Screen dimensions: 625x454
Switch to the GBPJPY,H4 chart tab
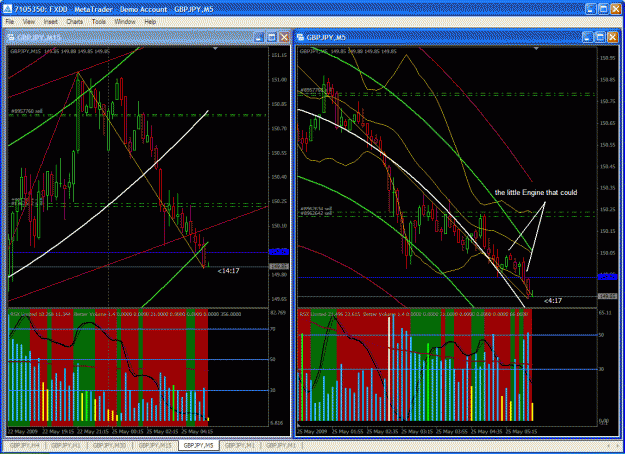tap(25, 446)
